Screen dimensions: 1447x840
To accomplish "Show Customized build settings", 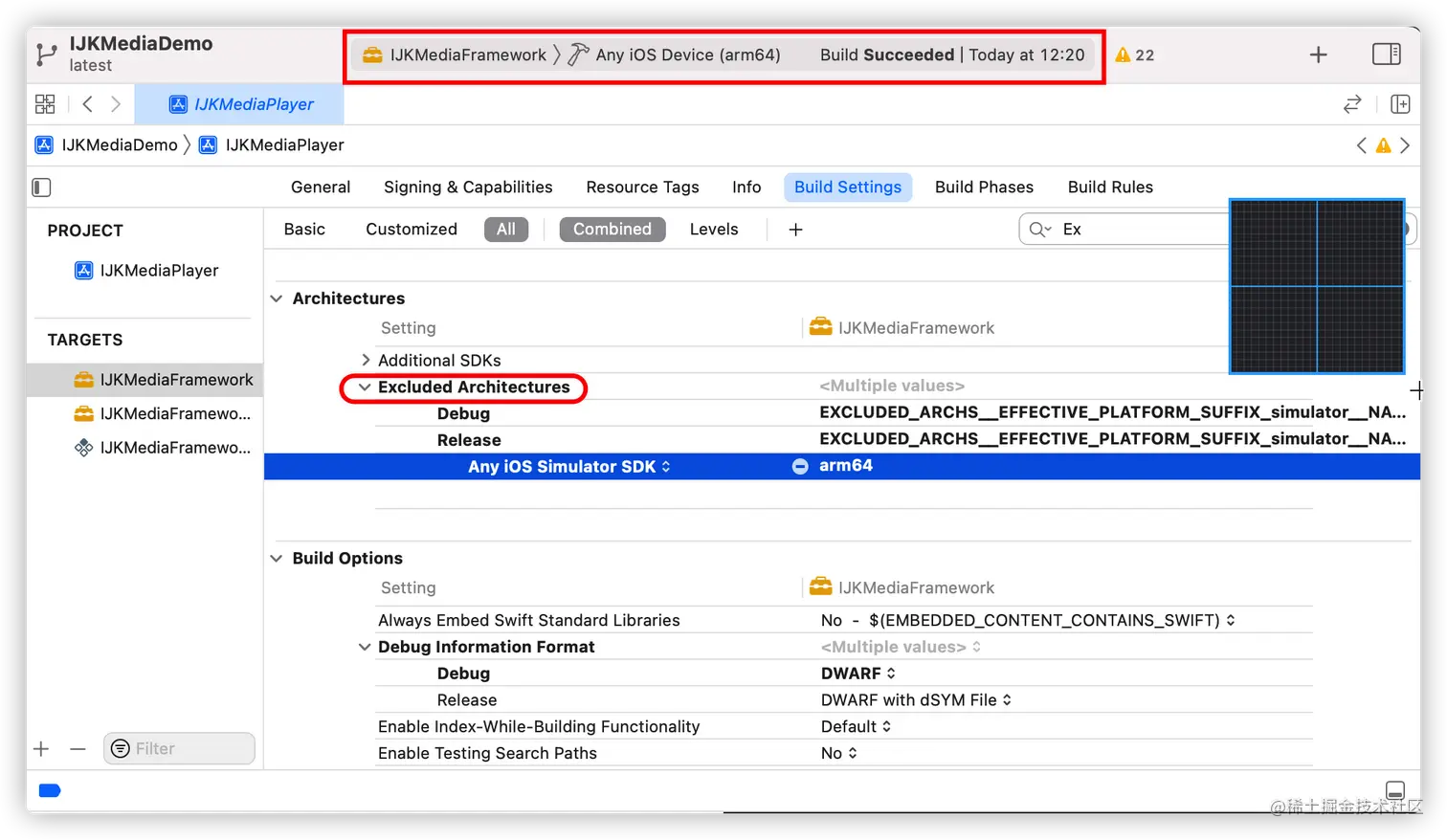I will click(412, 230).
